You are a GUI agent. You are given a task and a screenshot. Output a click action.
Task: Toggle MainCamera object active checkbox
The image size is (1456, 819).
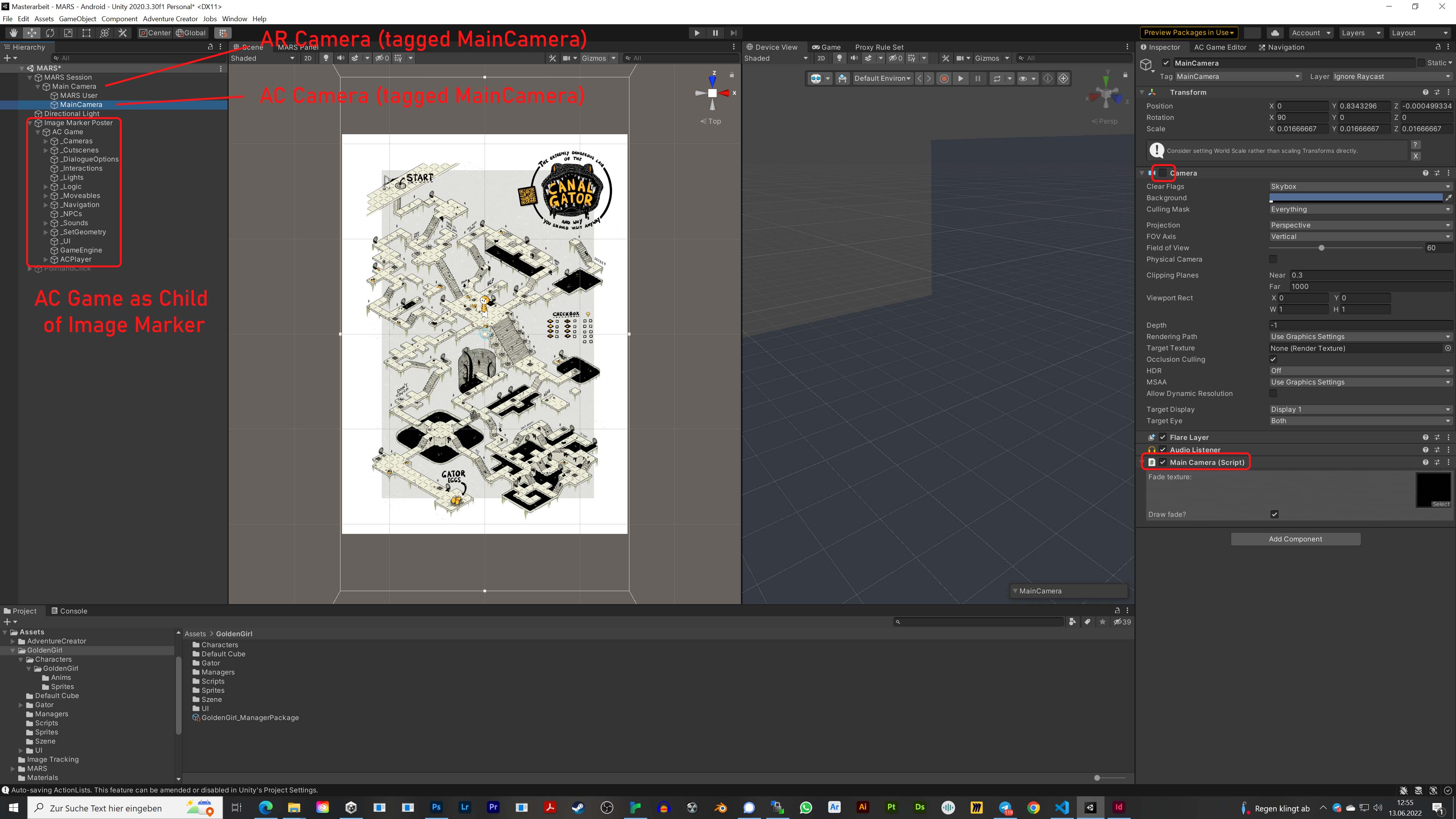tap(1166, 63)
